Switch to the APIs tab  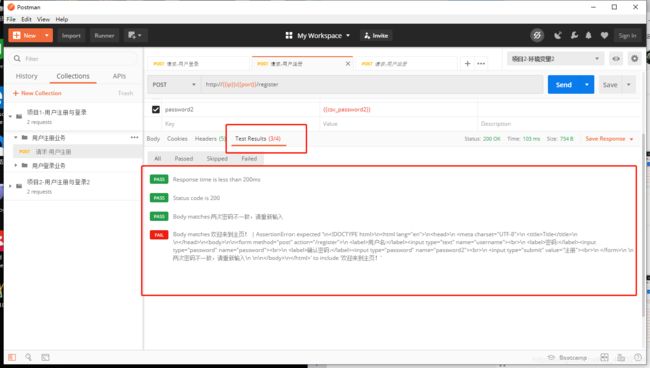point(119,76)
